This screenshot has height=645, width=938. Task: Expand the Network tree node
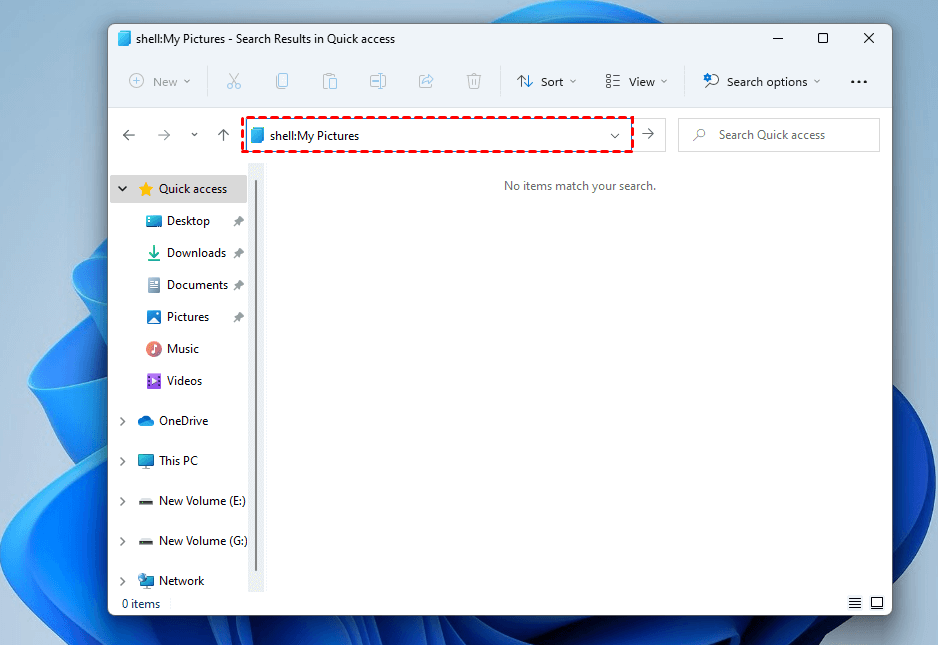(123, 582)
